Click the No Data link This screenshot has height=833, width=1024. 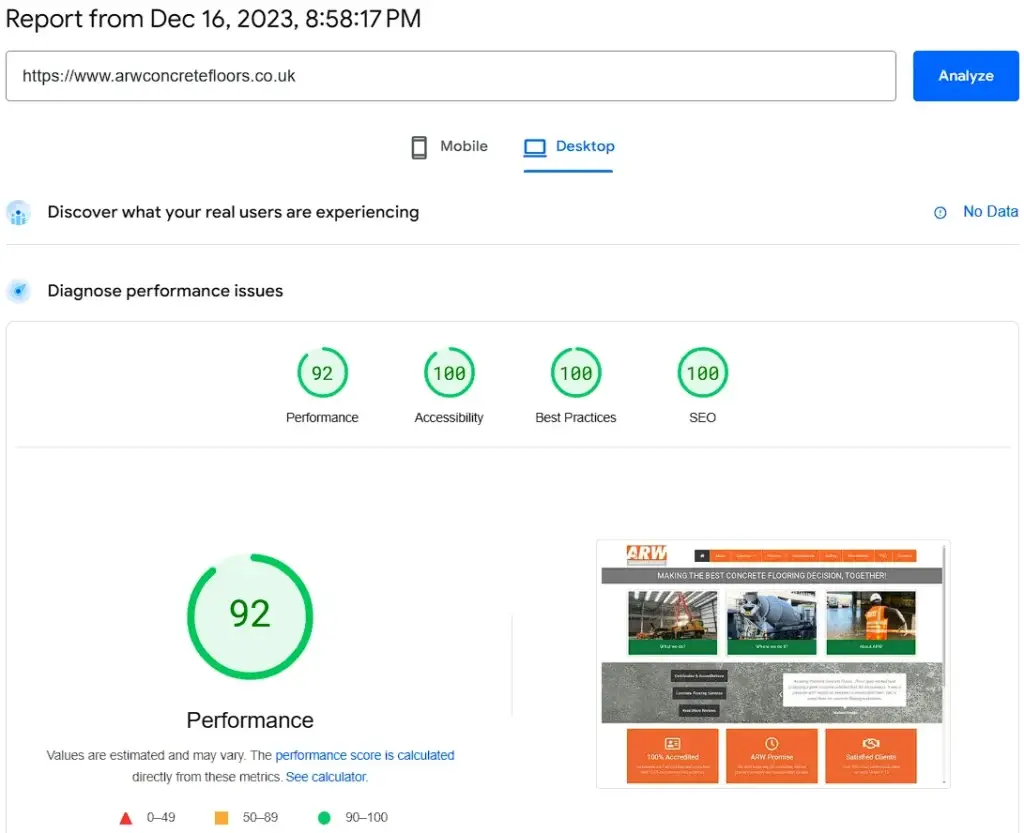tap(990, 212)
